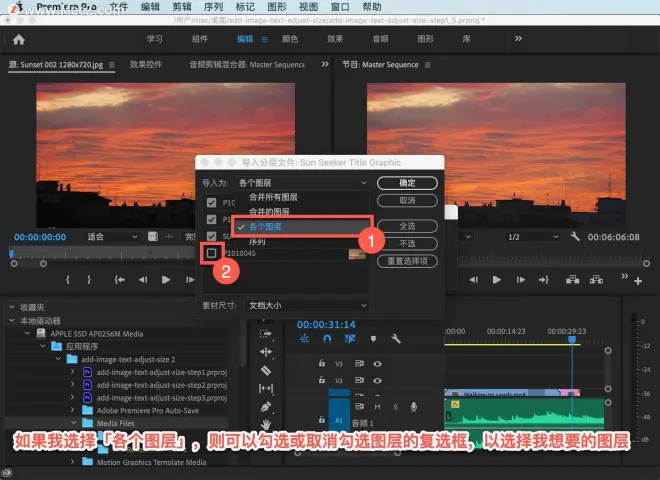
Task: Collapse the 收藏夹 tree section
Action: coord(11,307)
